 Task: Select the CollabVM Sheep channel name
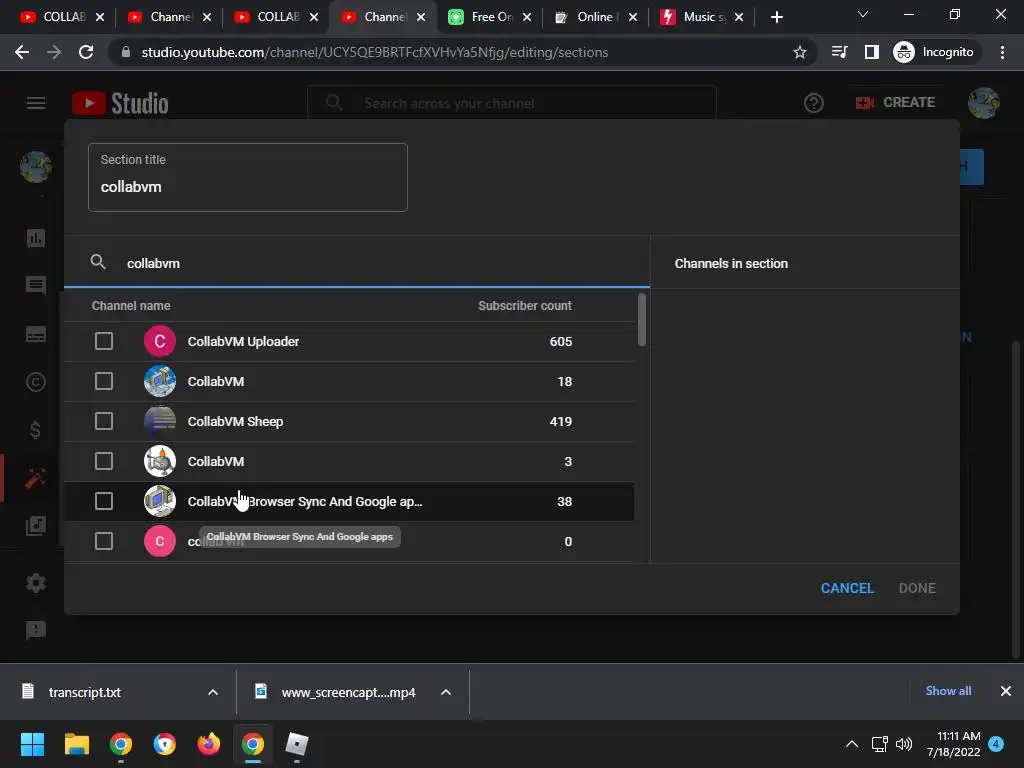[235, 422]
